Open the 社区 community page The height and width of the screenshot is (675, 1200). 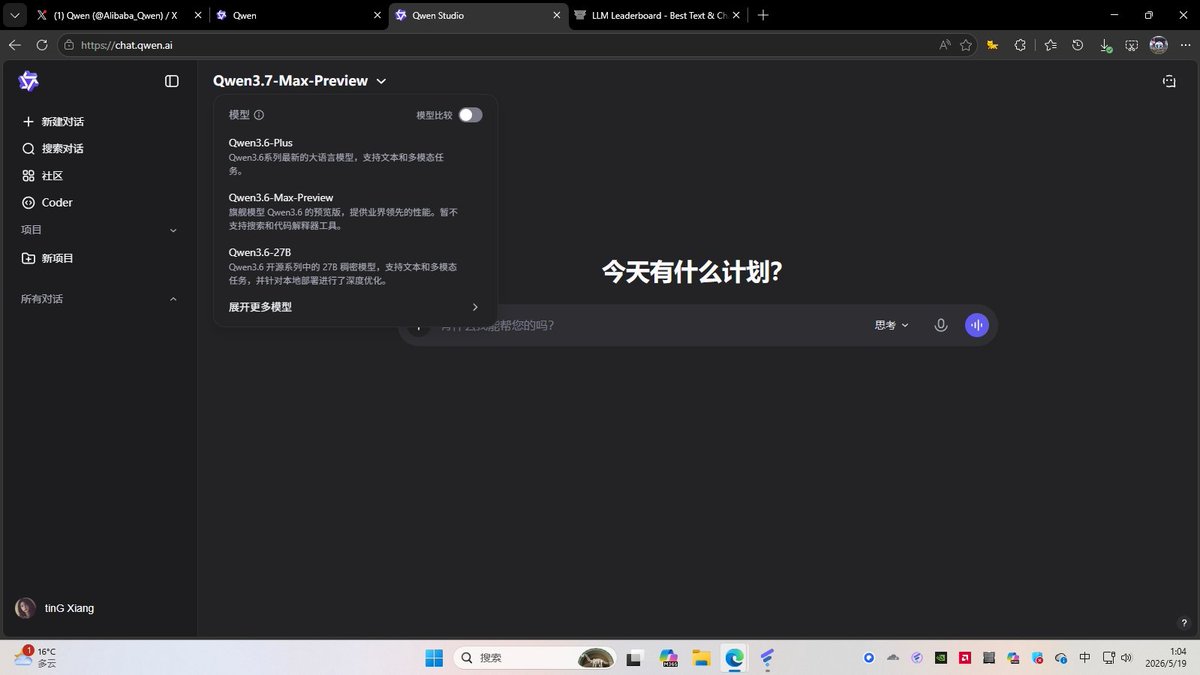coord(42,175)
